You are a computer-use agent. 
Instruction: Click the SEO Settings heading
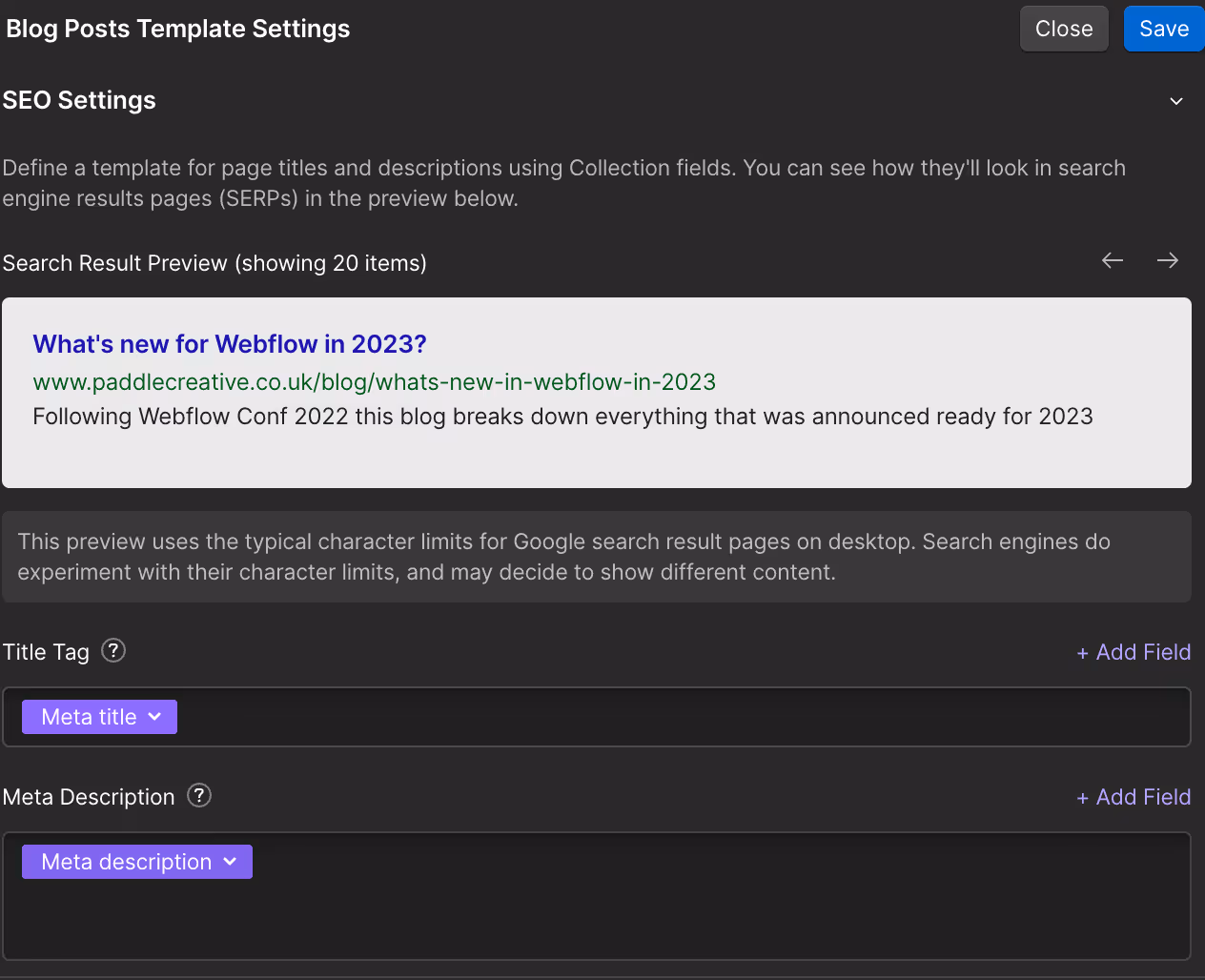(x=79, y=100)
